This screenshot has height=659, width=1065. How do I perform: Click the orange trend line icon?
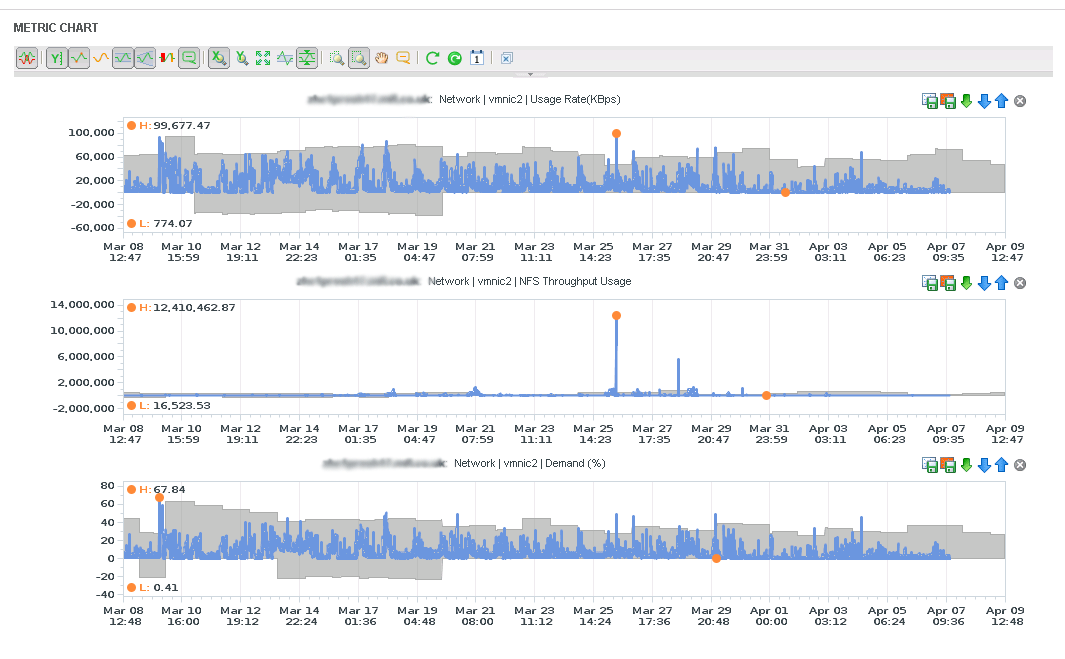tap(101, 59)
